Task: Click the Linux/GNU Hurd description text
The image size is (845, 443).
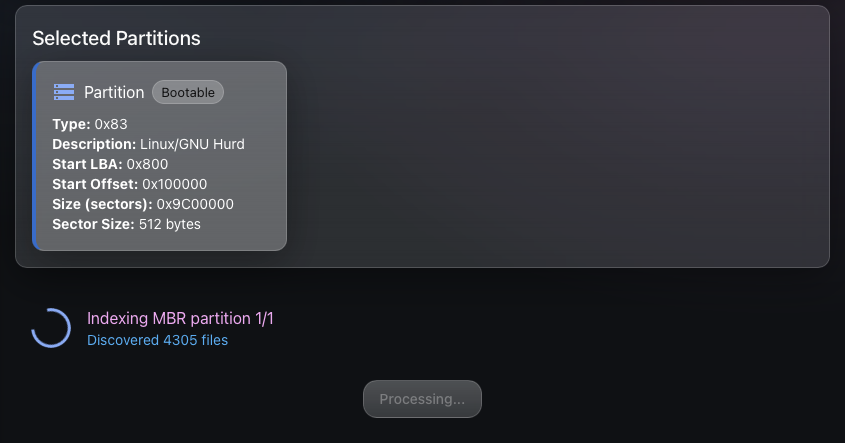Action: tap(192, 144)
